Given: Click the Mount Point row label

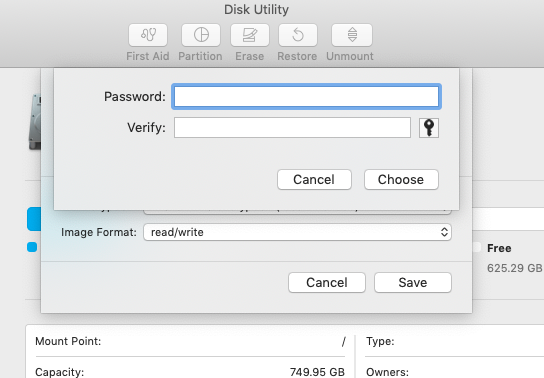Looking at the screenshot, I should [x=68, y=341].
